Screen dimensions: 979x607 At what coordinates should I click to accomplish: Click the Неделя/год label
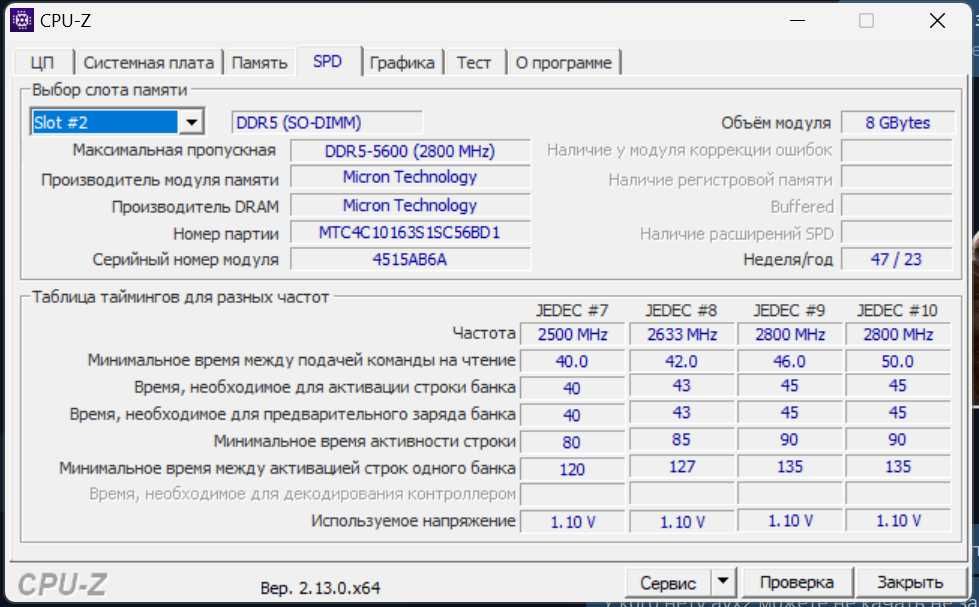click(x=788, y=259)
